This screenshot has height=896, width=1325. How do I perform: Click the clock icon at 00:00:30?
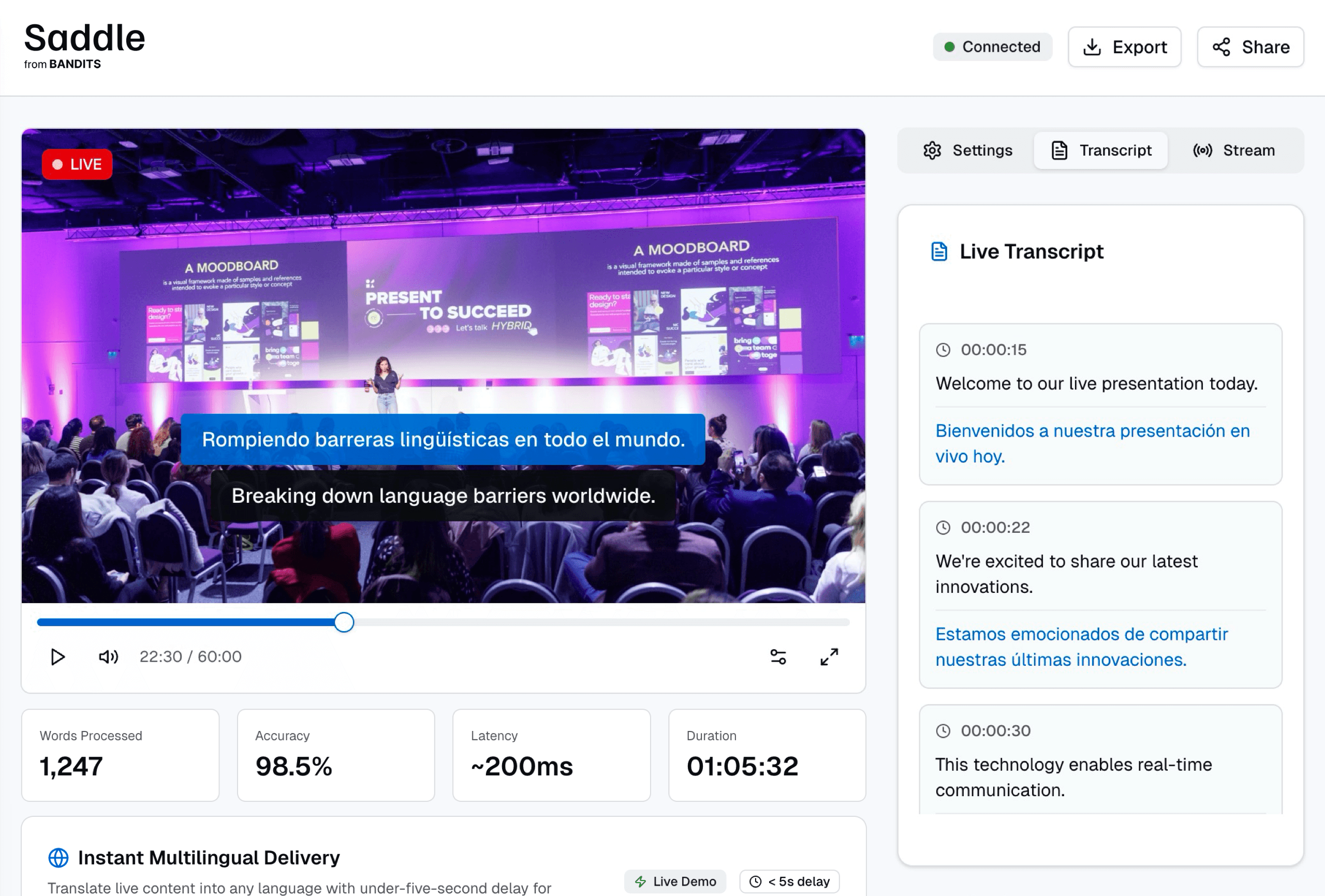(943, 730)
